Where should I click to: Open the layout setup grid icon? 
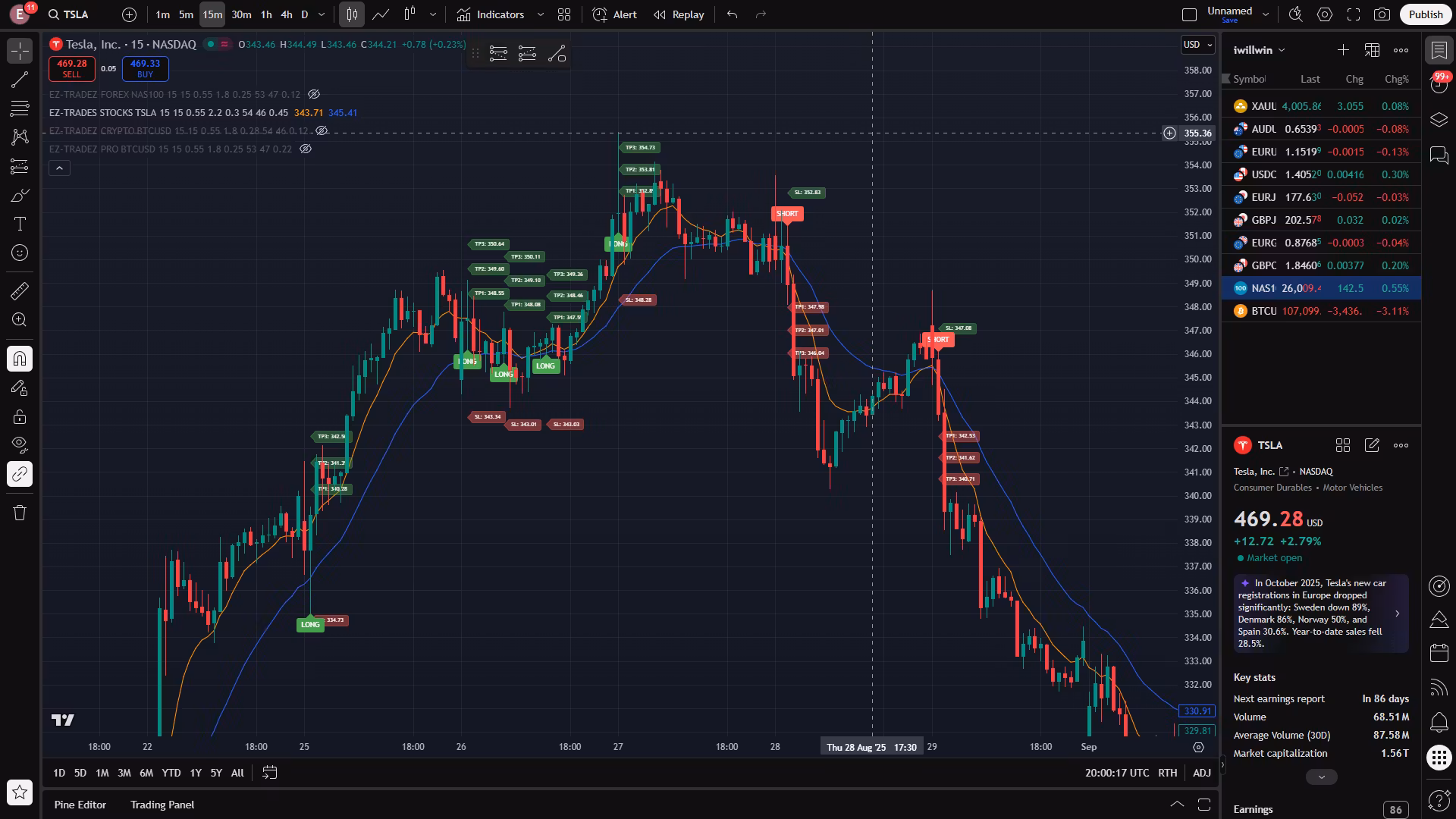564,14
